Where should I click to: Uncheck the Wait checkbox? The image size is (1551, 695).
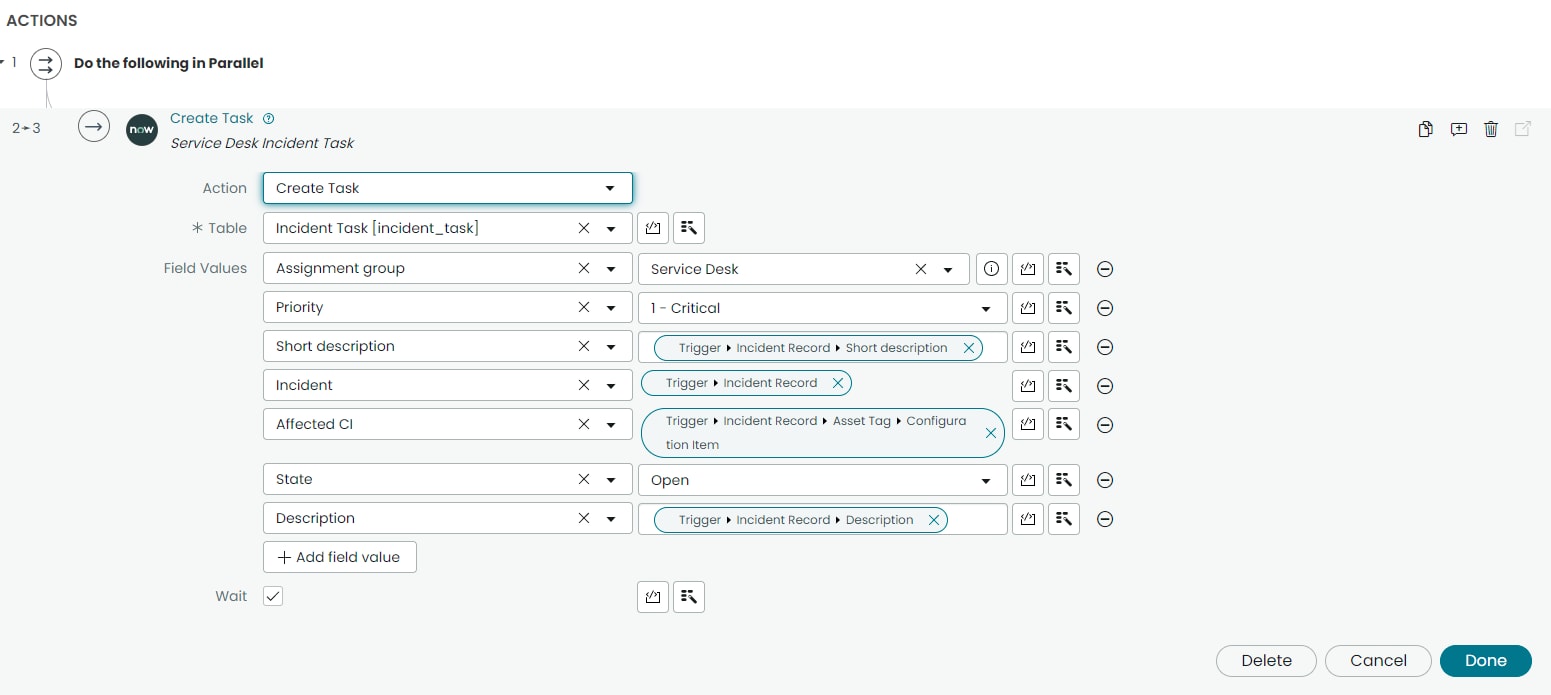tap(272, 596)
